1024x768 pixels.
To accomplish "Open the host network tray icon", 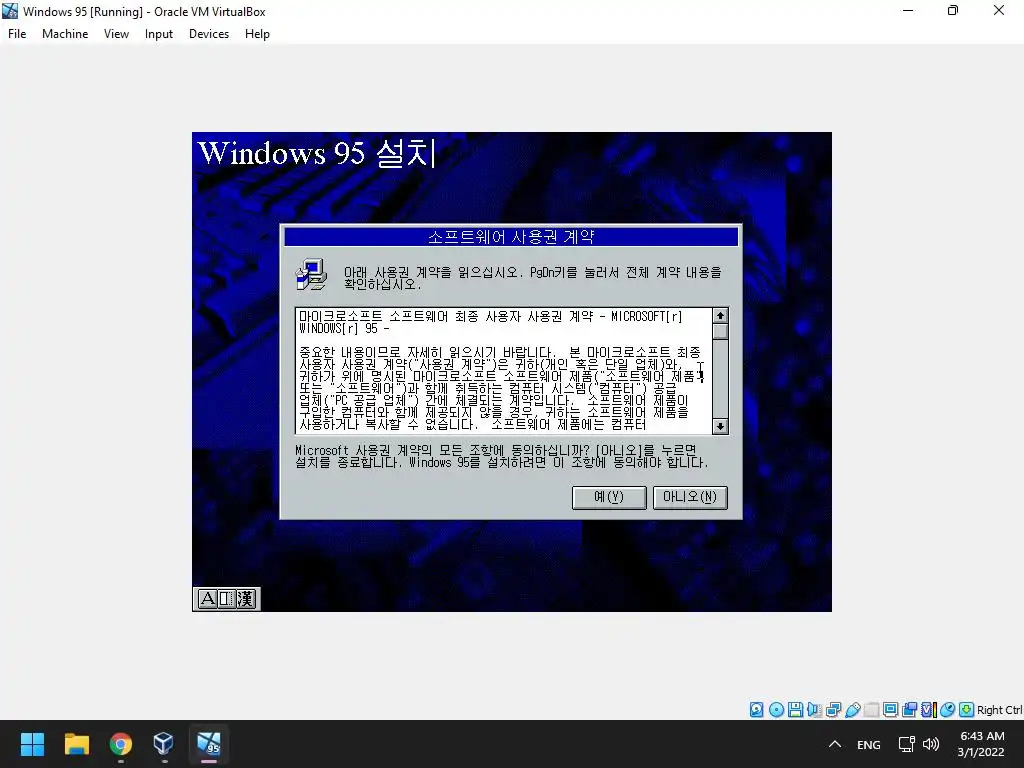I will 906,744.
